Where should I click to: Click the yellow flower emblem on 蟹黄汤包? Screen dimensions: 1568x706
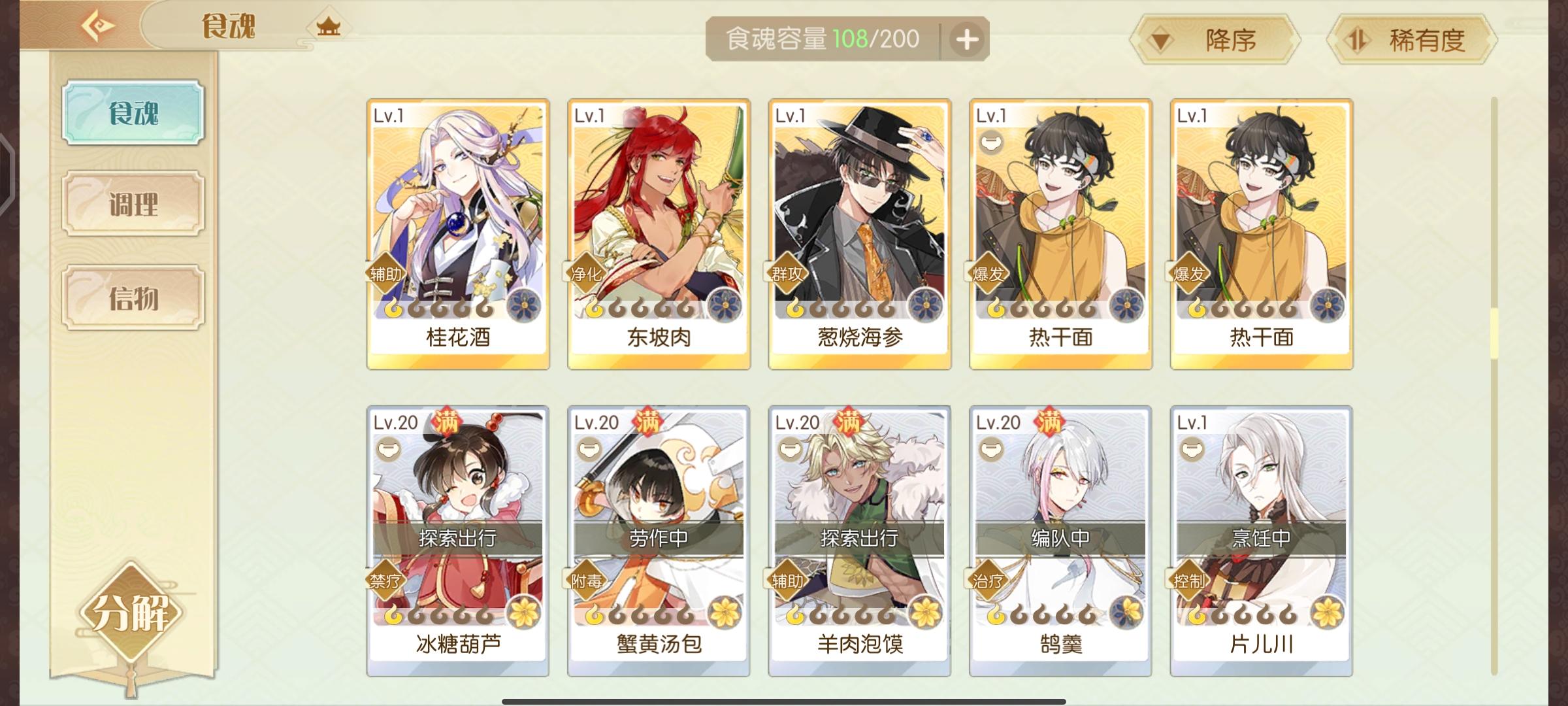click(725, 613)
